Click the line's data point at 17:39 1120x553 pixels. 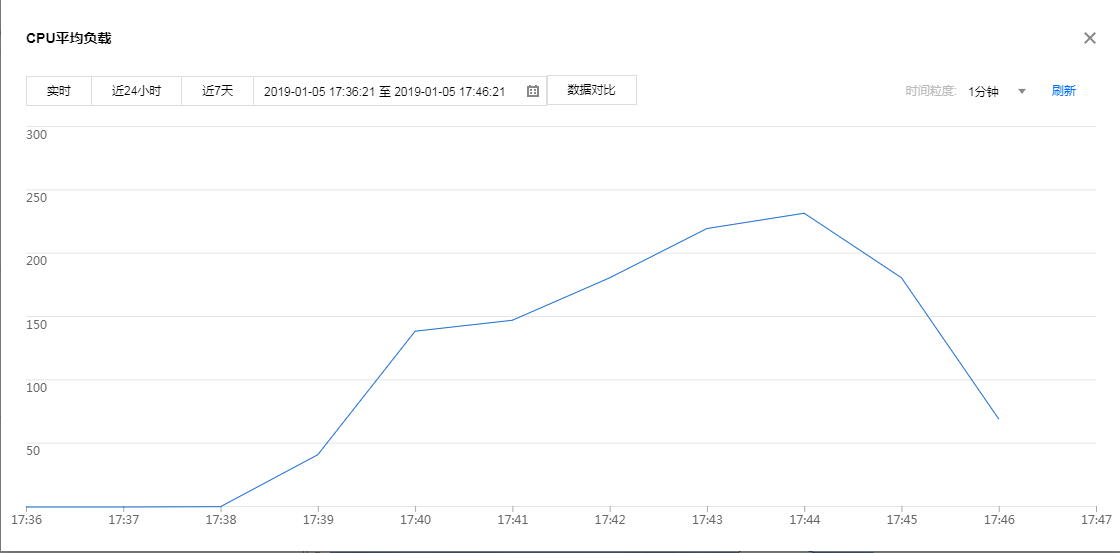pos(318,455)
